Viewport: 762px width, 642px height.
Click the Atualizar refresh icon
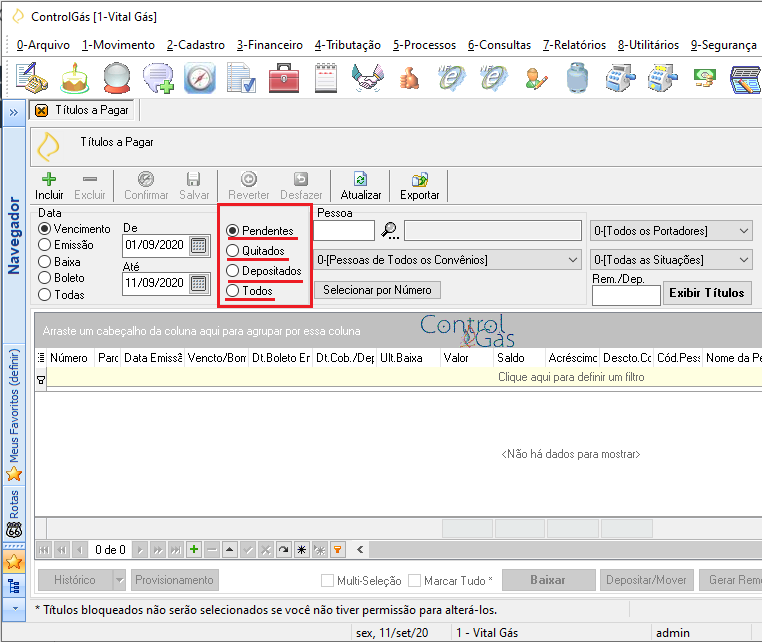[361, 179]
